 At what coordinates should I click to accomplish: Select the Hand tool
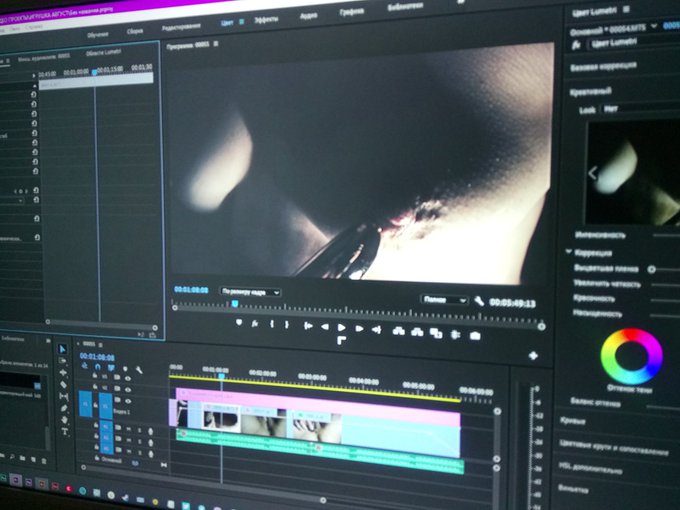65,420
